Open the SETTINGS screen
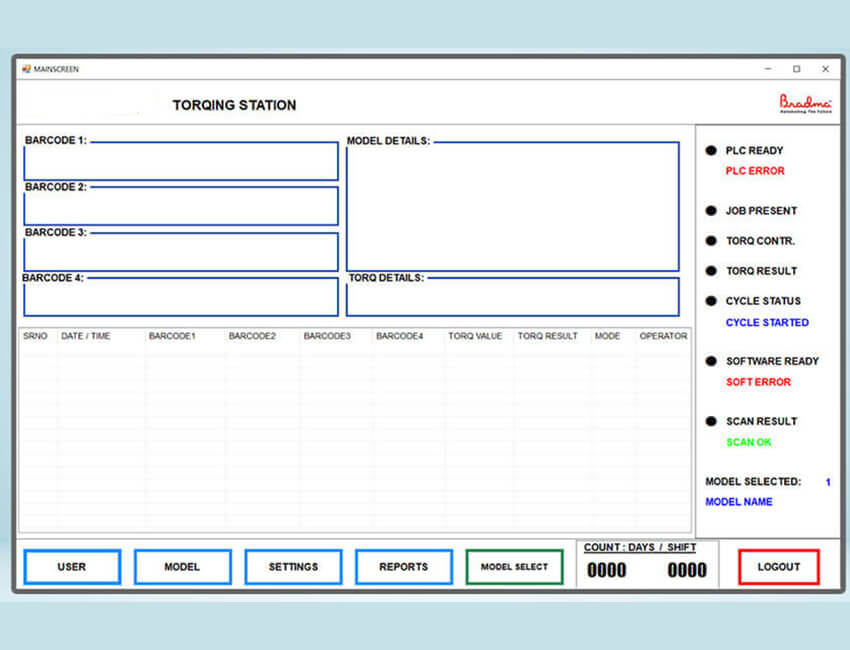 (293, 567)
